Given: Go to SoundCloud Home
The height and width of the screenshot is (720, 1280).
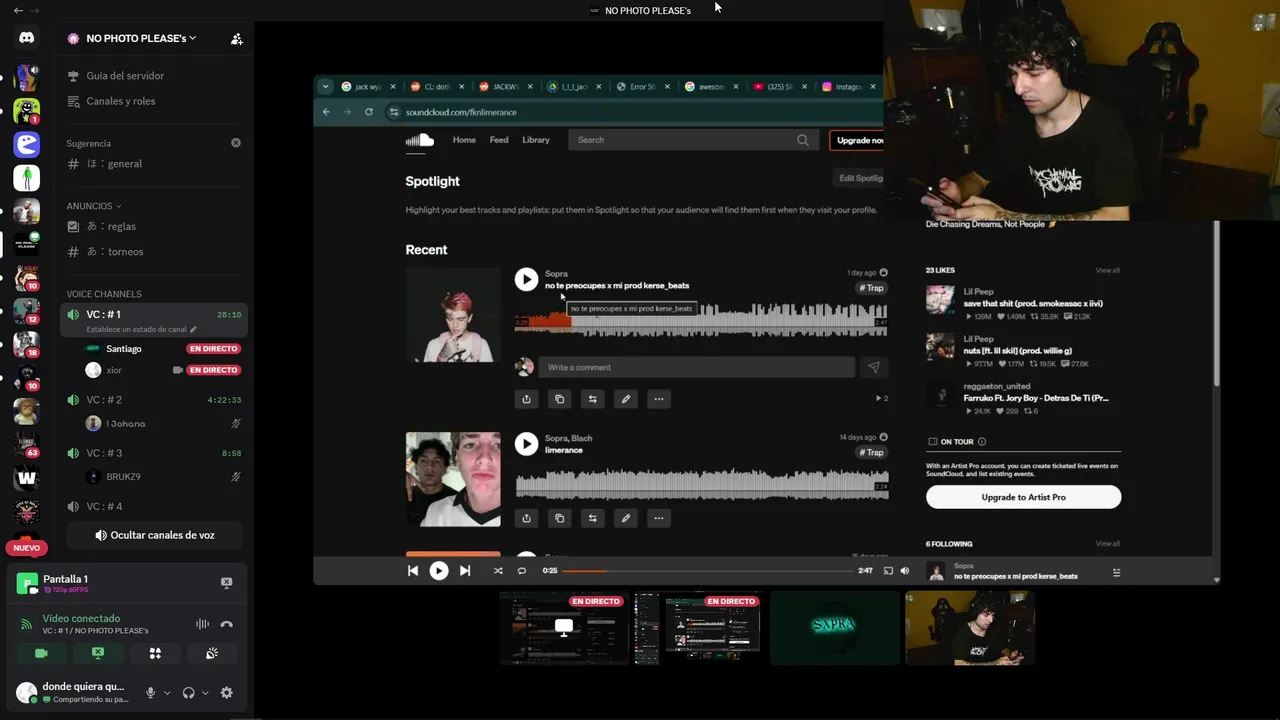Looking at the screenshot, I should click(464, 140).
